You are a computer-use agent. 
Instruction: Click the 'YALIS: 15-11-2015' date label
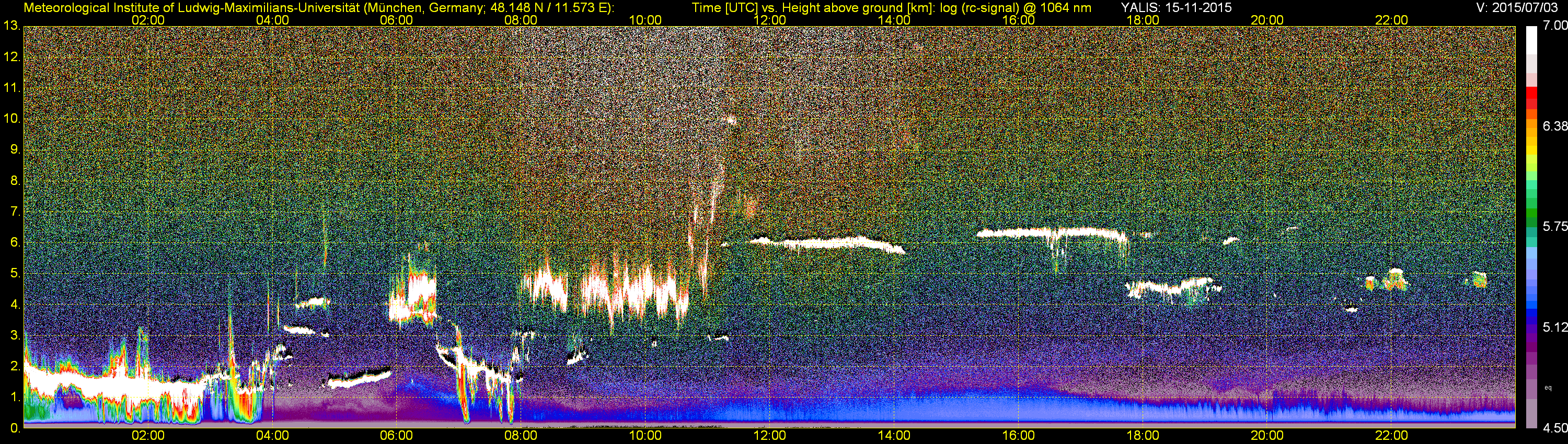click(x=1176, y=8)
